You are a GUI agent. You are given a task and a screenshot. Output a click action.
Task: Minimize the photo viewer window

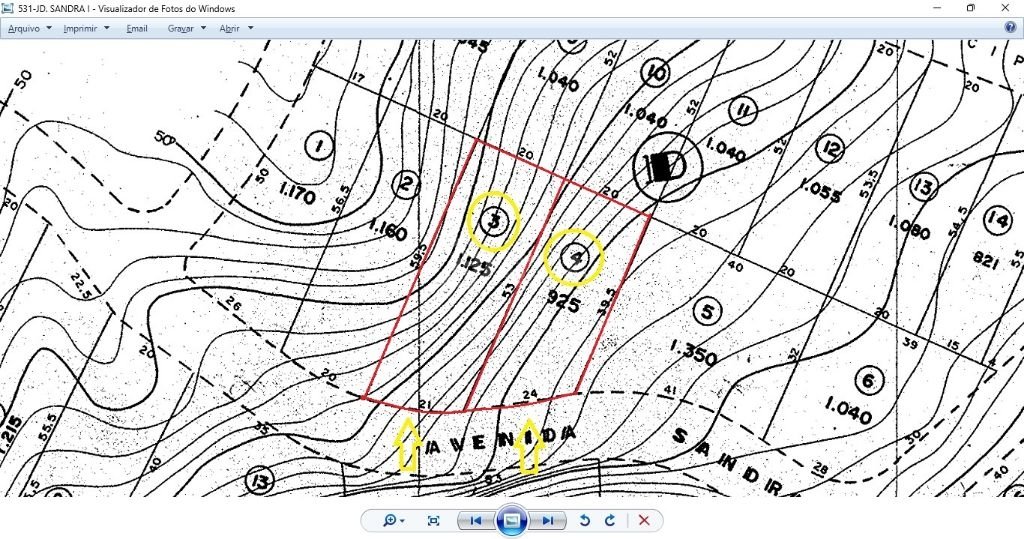pos(936,8)
